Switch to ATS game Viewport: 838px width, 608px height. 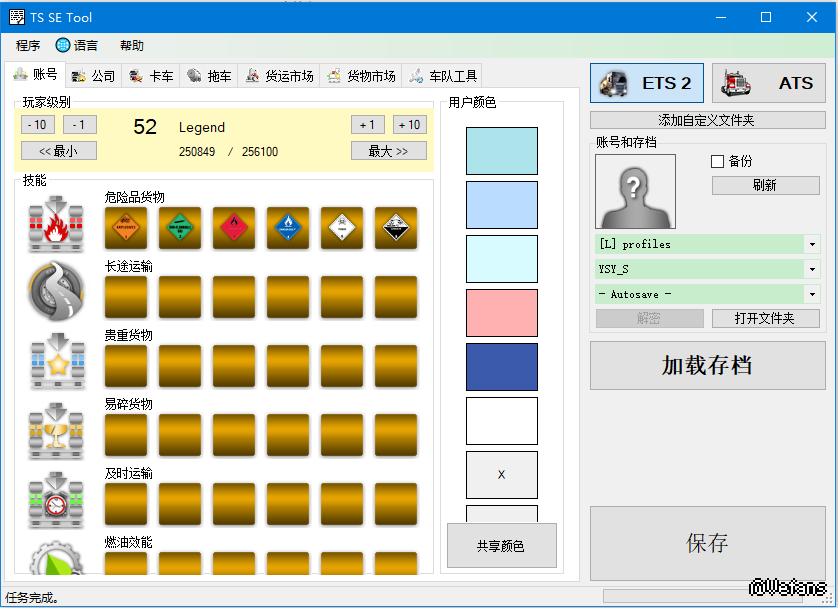768,83
